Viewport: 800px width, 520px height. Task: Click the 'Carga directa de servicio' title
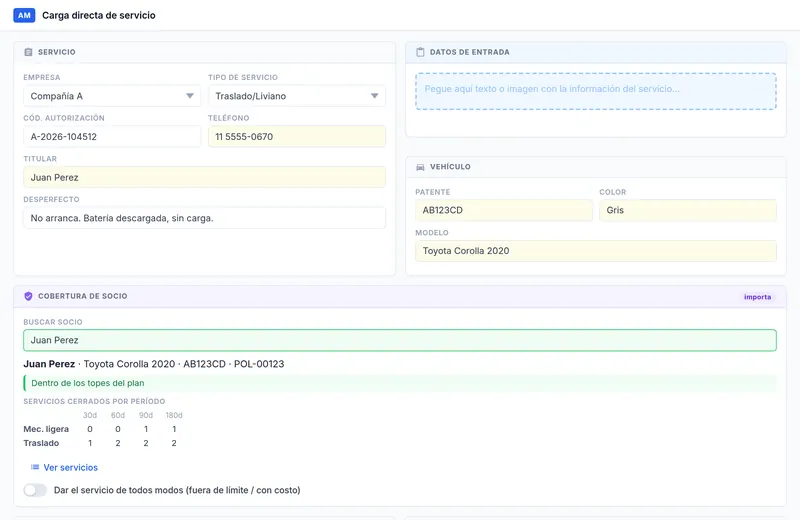tap(98, 15)
